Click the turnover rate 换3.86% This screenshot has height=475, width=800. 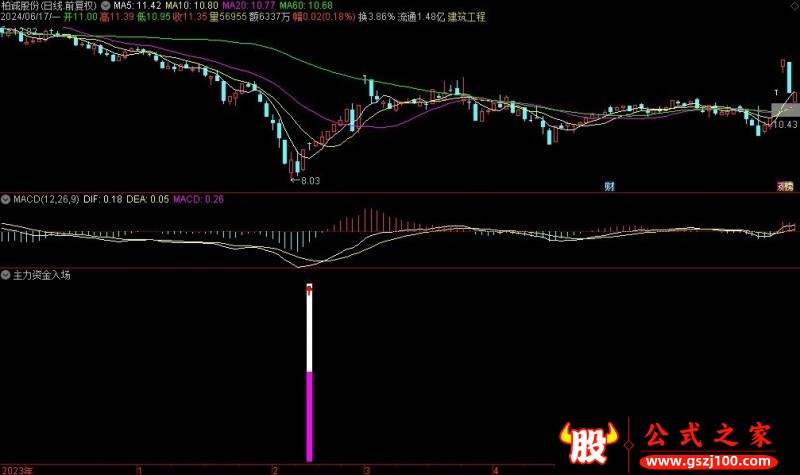(x=377, y=17)
